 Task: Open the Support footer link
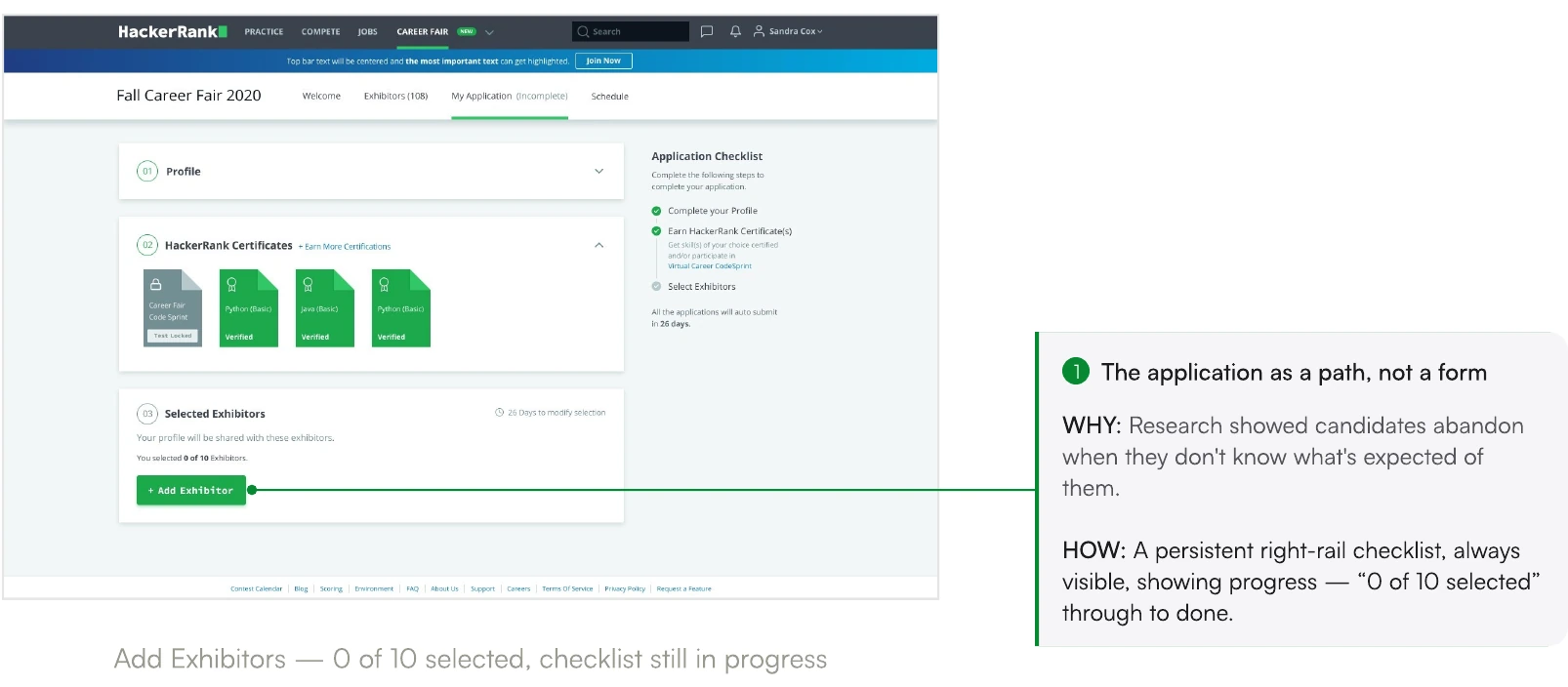pos(482,588)
